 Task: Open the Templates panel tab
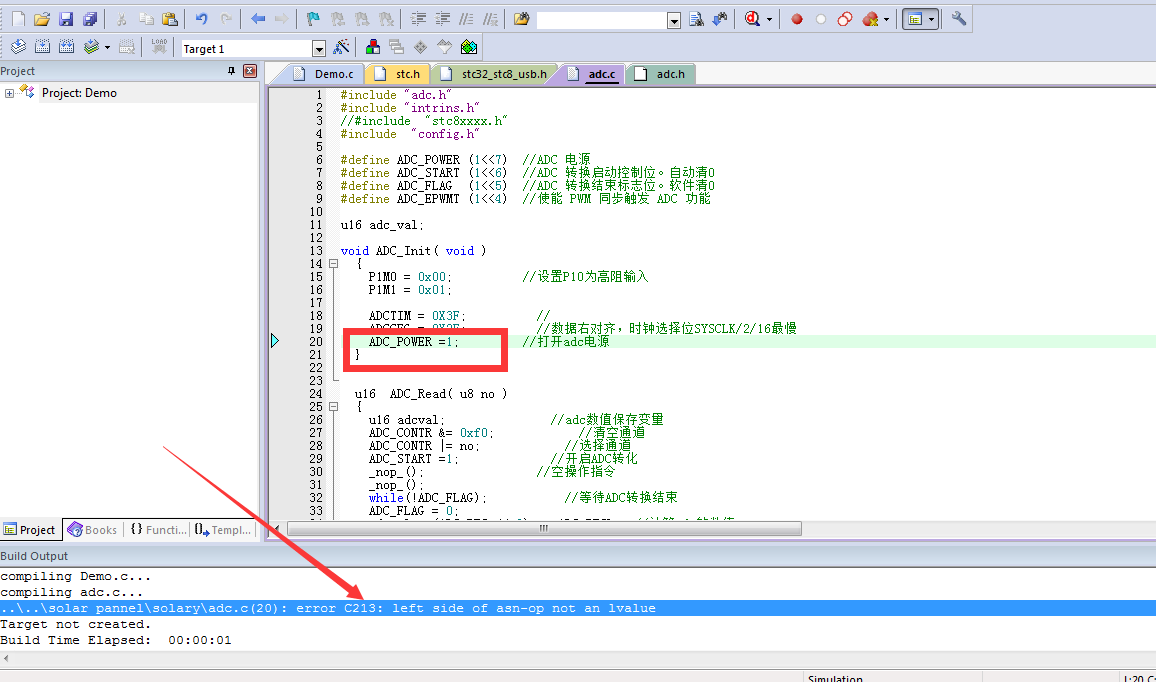[x=223, y=529]
